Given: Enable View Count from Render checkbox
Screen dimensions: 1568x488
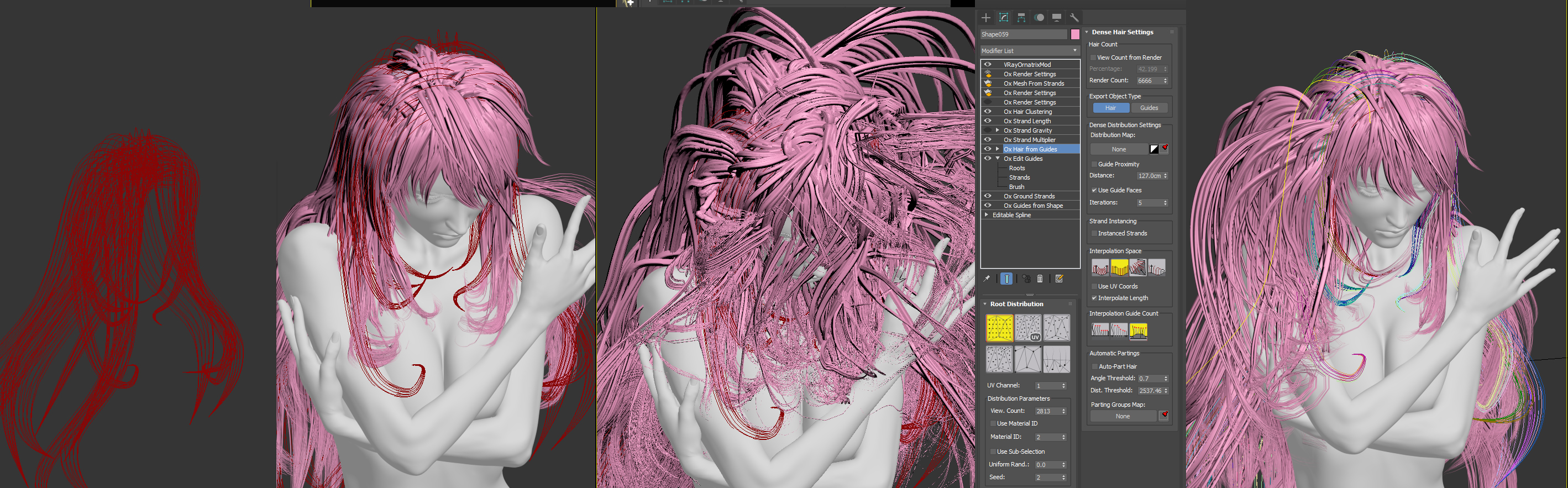Looking at the screenshot, I should pyautogui.click(x=1093, y=58).
